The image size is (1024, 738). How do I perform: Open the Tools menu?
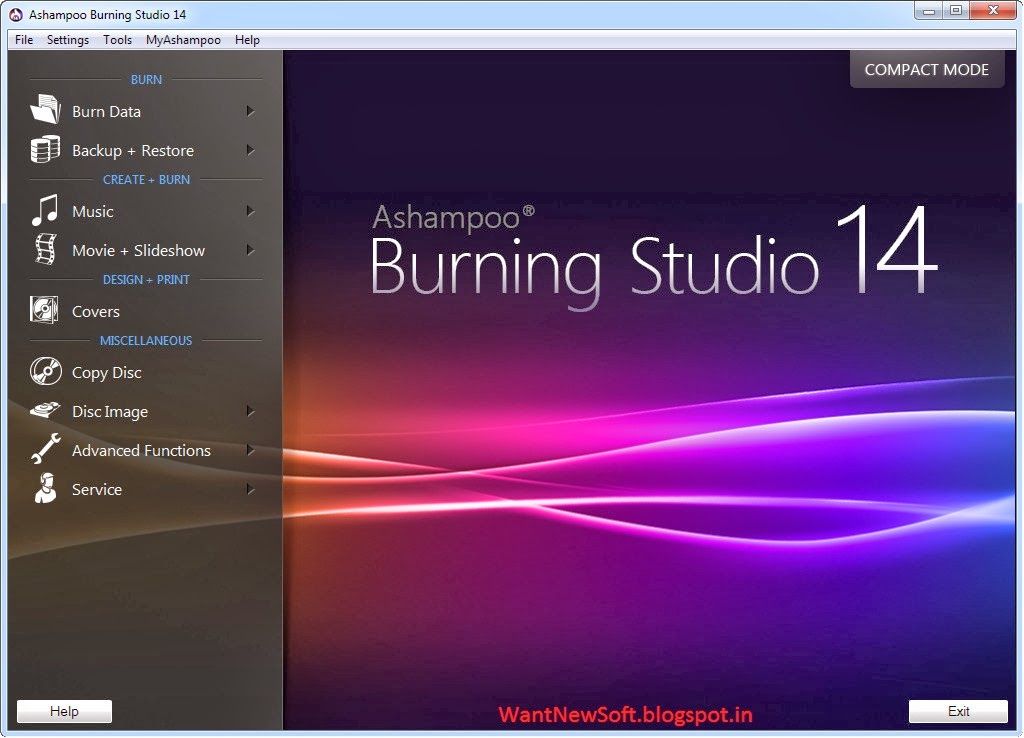[118, 40]
